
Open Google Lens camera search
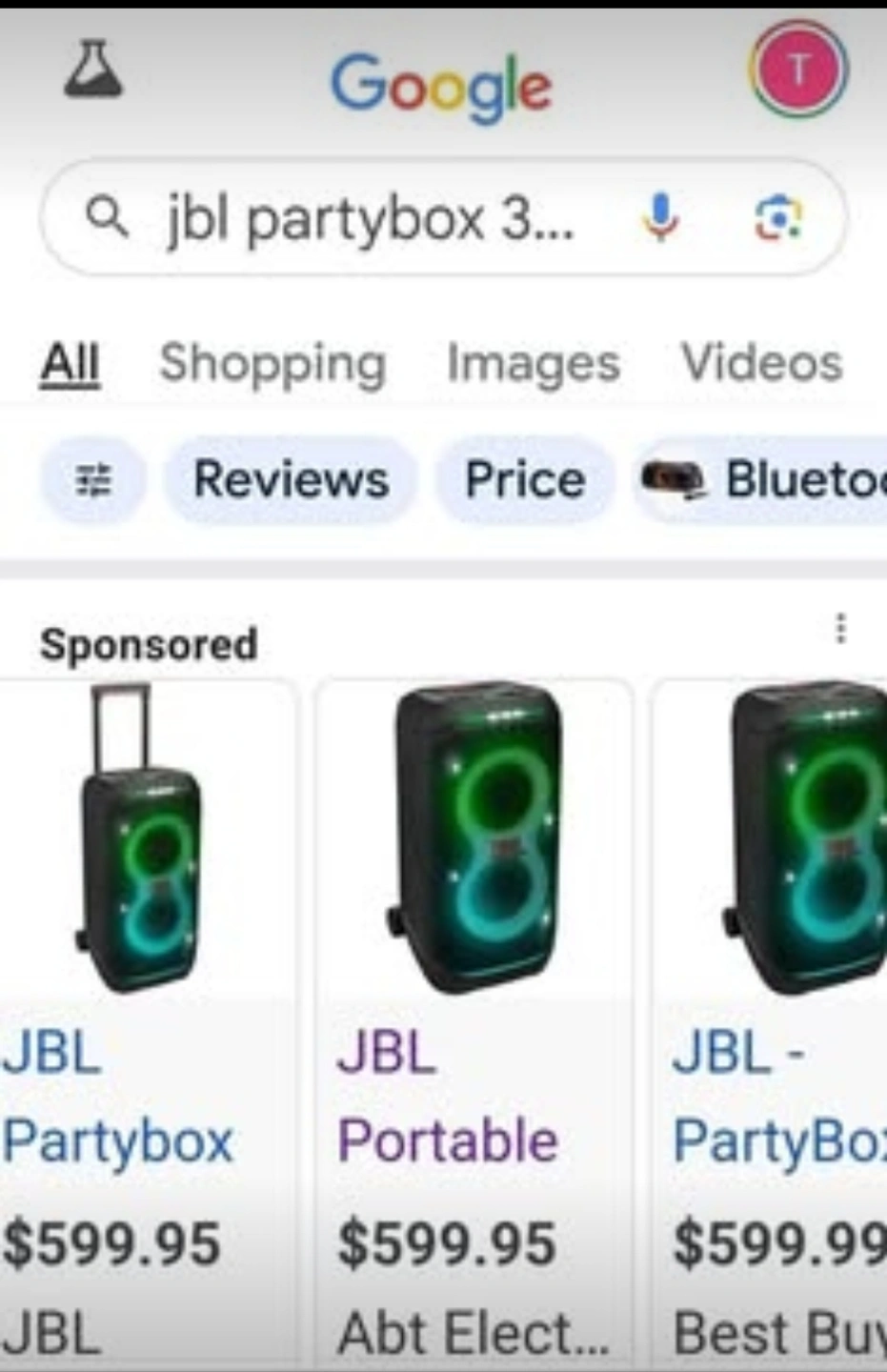tap(778, 217)
